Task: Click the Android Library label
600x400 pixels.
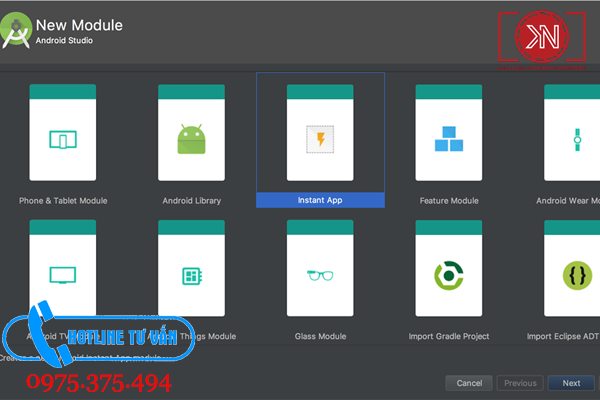Action: (192, 201)
